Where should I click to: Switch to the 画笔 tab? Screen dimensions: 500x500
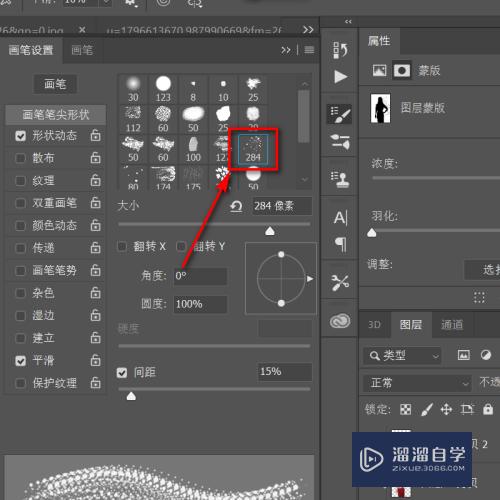(x=82, y=50)
